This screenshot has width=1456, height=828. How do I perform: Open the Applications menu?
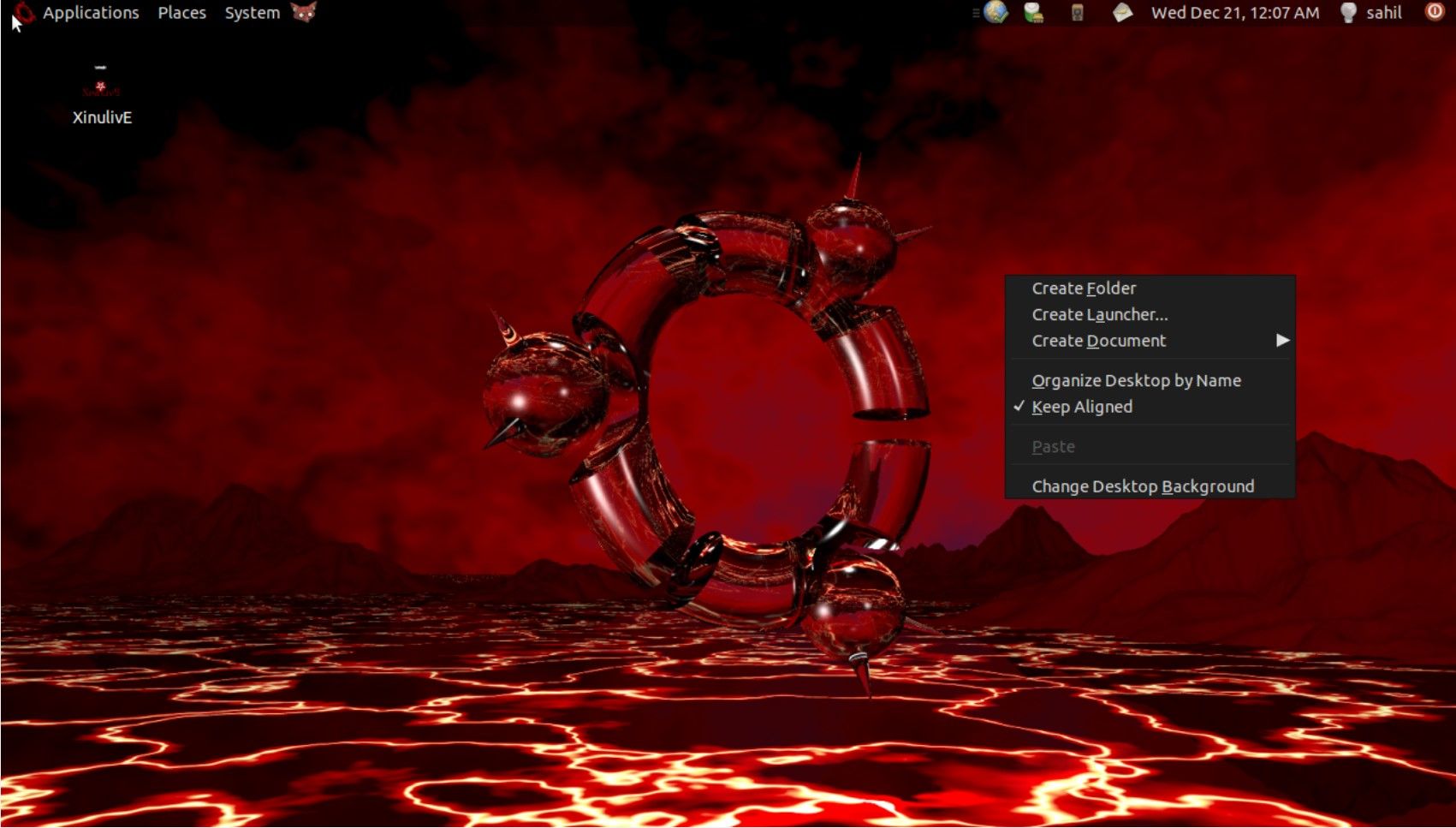(x=91, y=13)
